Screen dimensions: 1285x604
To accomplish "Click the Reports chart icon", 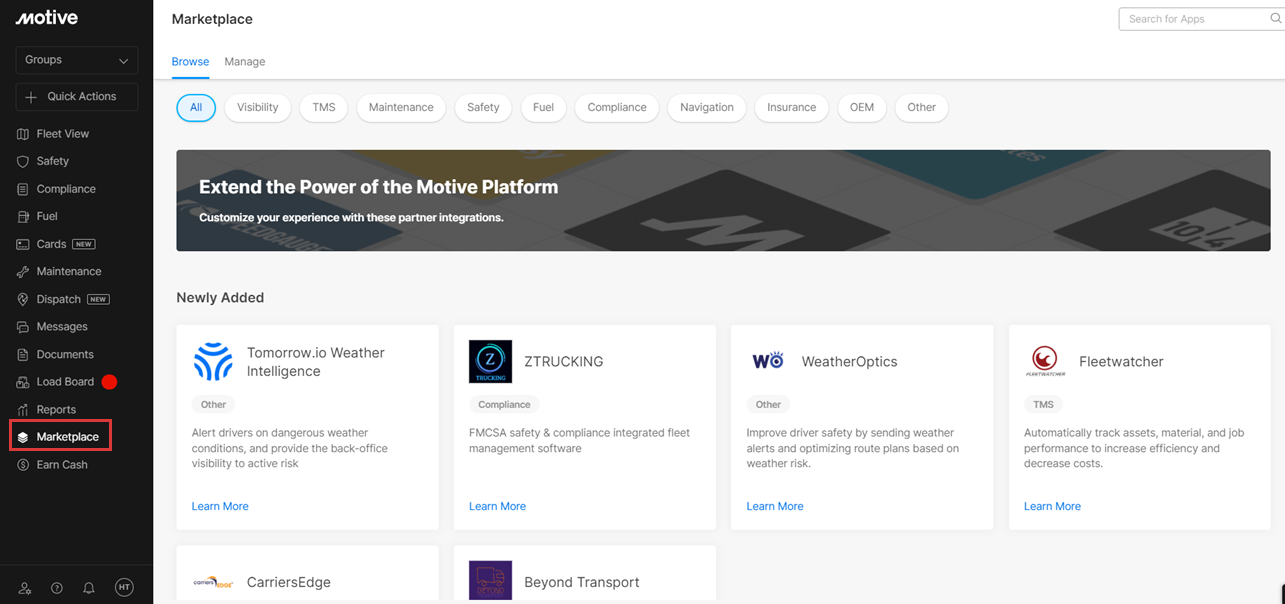I will 23,410.
